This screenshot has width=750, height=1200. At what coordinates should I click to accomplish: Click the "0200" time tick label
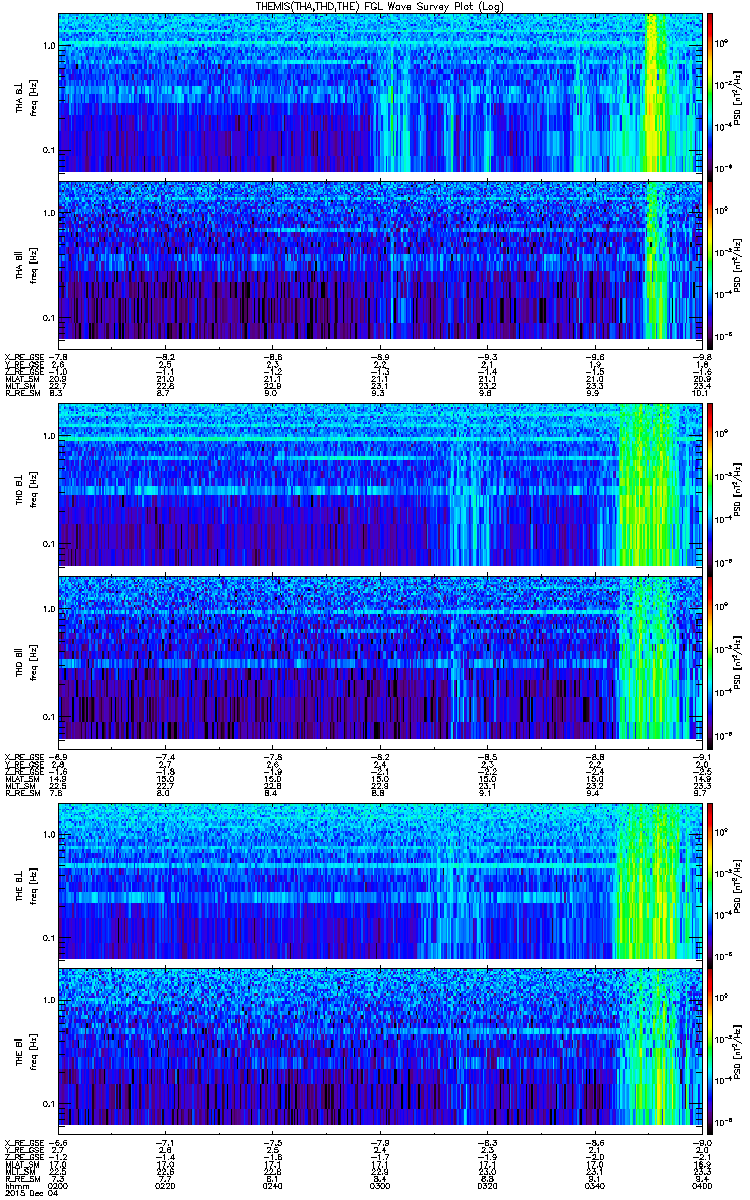click(60, 1185)
